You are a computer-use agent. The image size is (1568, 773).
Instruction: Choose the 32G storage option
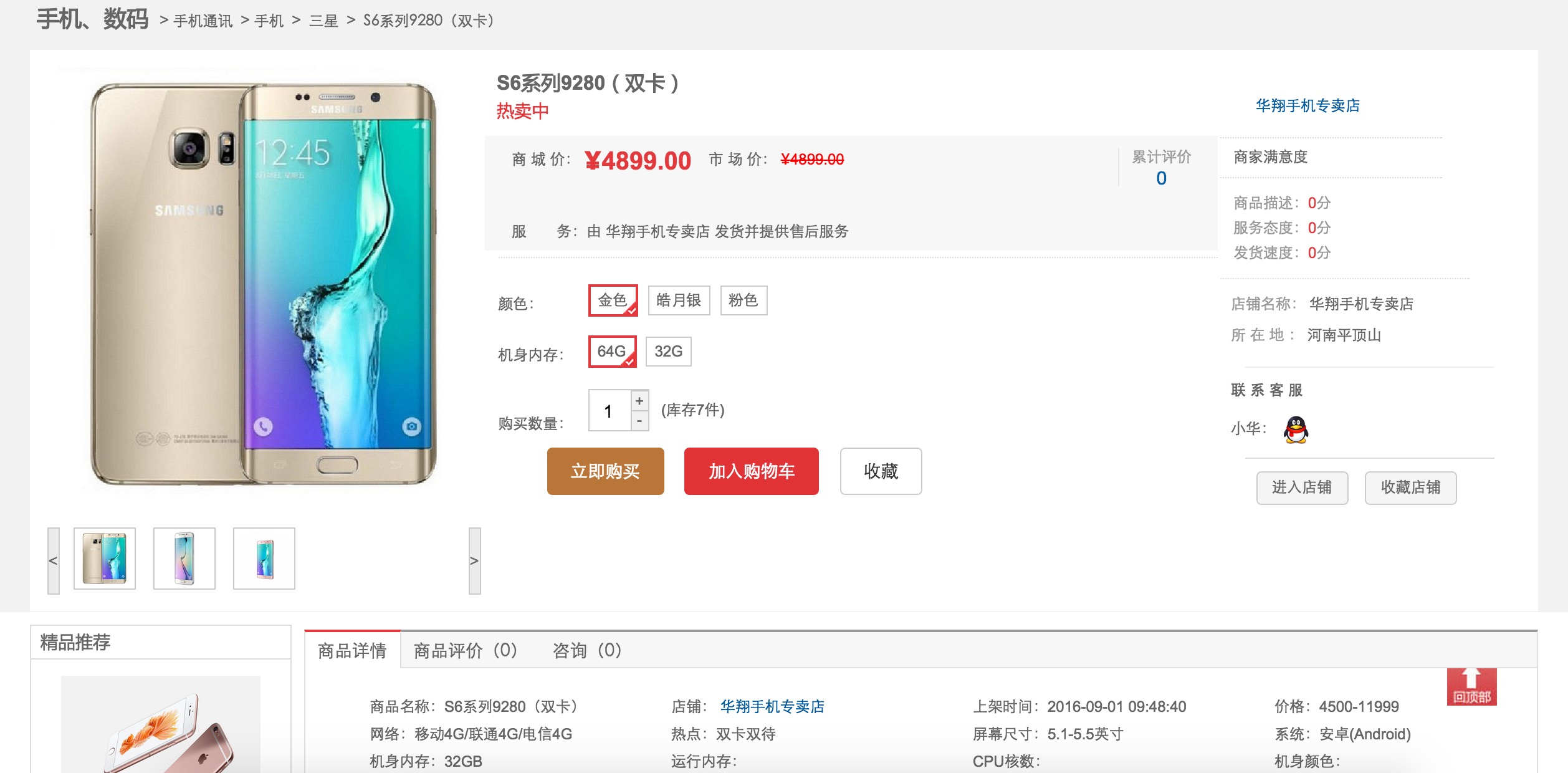pos(668,352)
